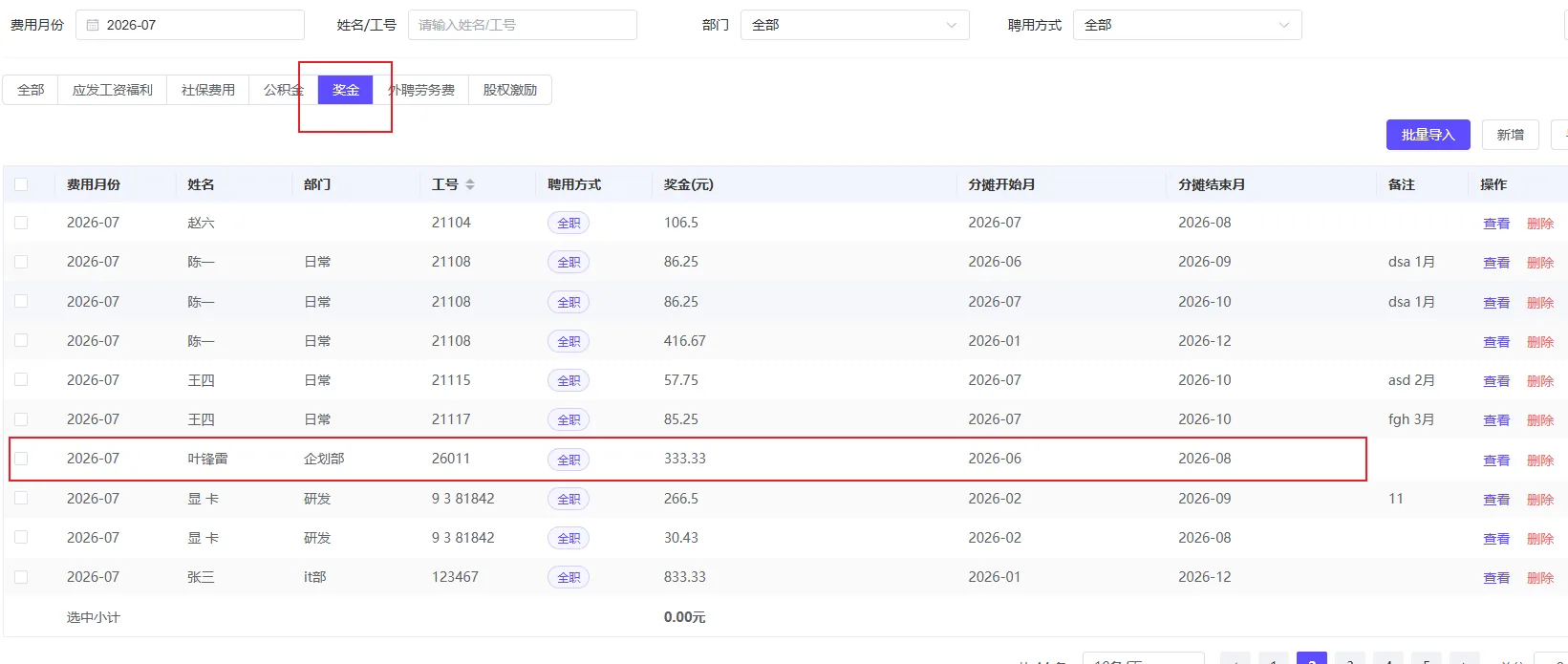Tick the row with 奖金 416.67
This screenshot has width=1568, height=664.
coord(21,341)
